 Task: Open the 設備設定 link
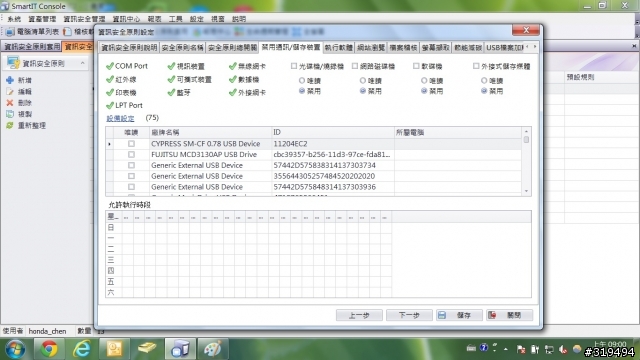pos(120,118)
